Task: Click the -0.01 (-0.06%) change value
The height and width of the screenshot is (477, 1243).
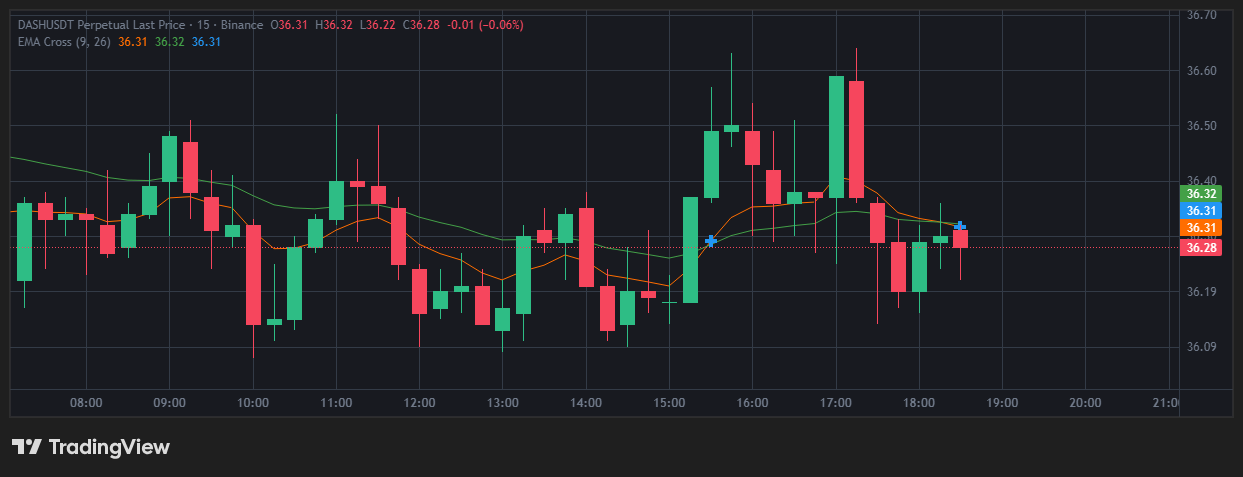Action: click(485, 24)
